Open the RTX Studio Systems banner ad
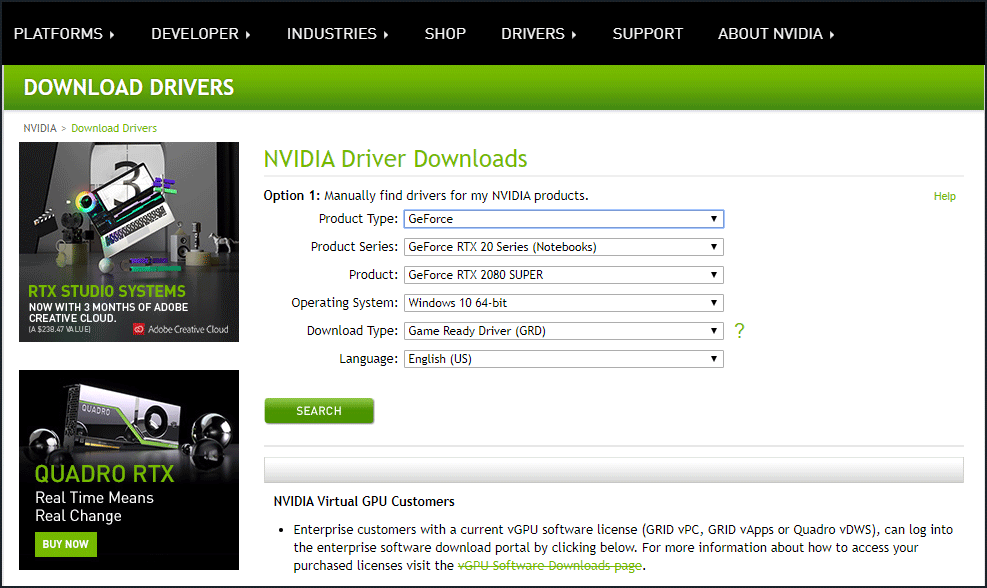Viewport: 987px width, 588px height. tap(129, 242)
